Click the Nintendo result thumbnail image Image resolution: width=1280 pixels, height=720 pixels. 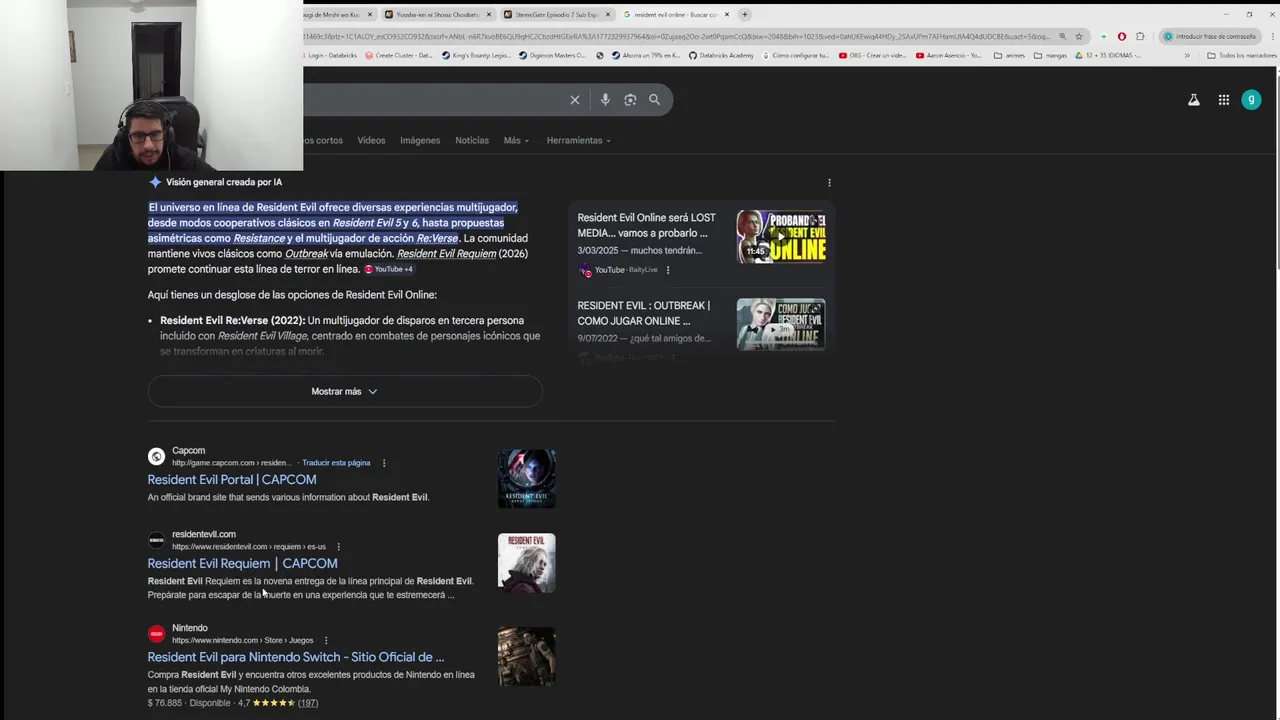click(527, 656)
